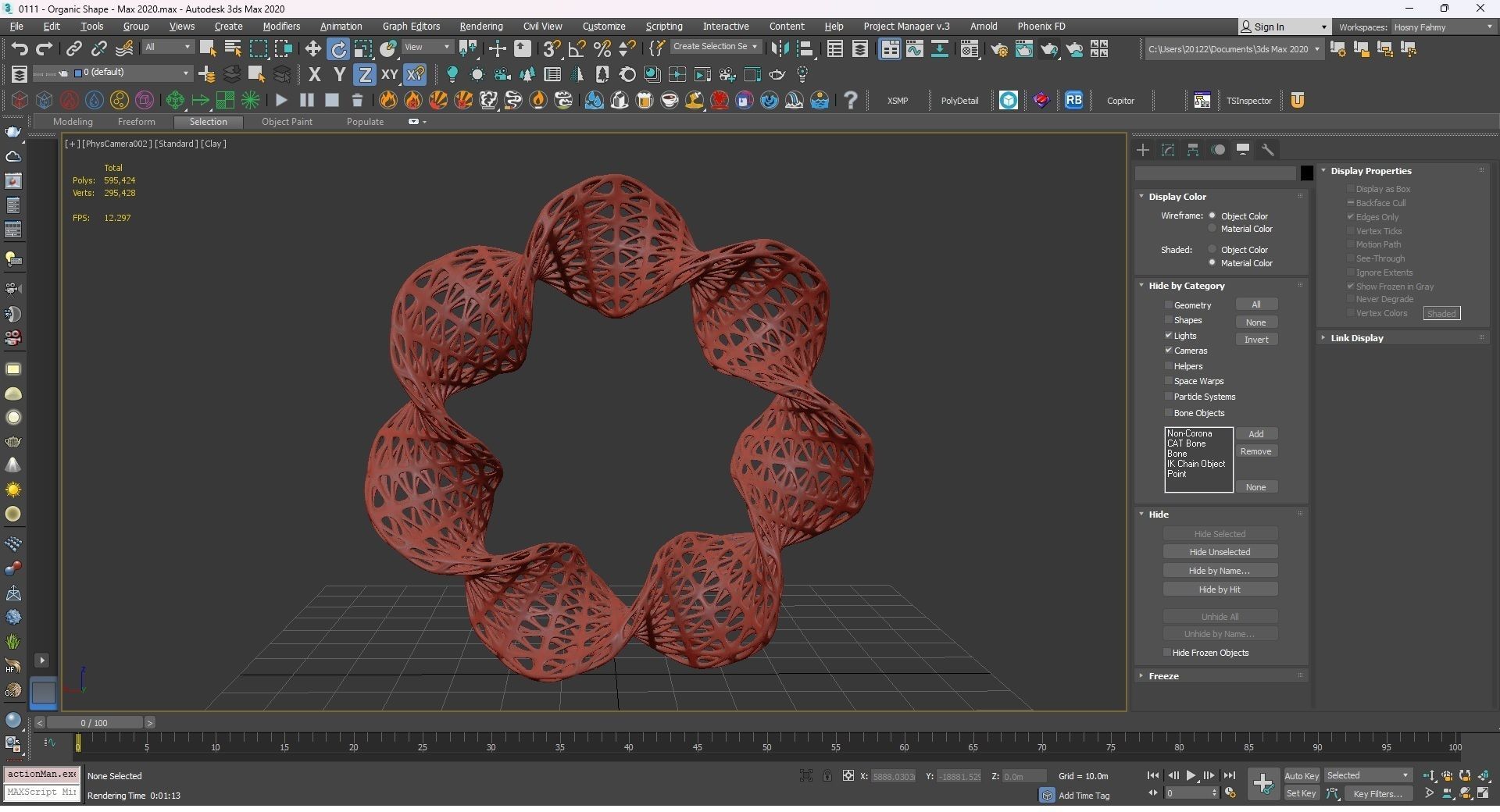
Task: Click the object name input field
Action: [1215, 173]
